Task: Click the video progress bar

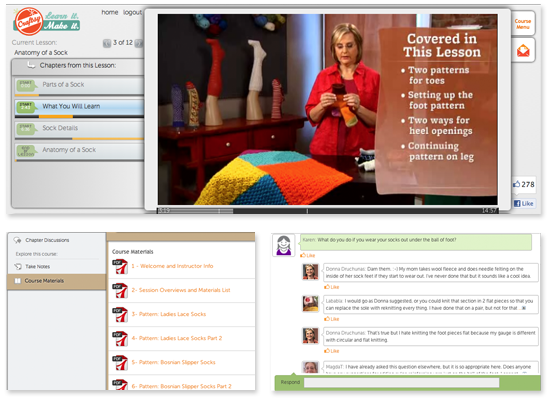Action: point(327,211)
